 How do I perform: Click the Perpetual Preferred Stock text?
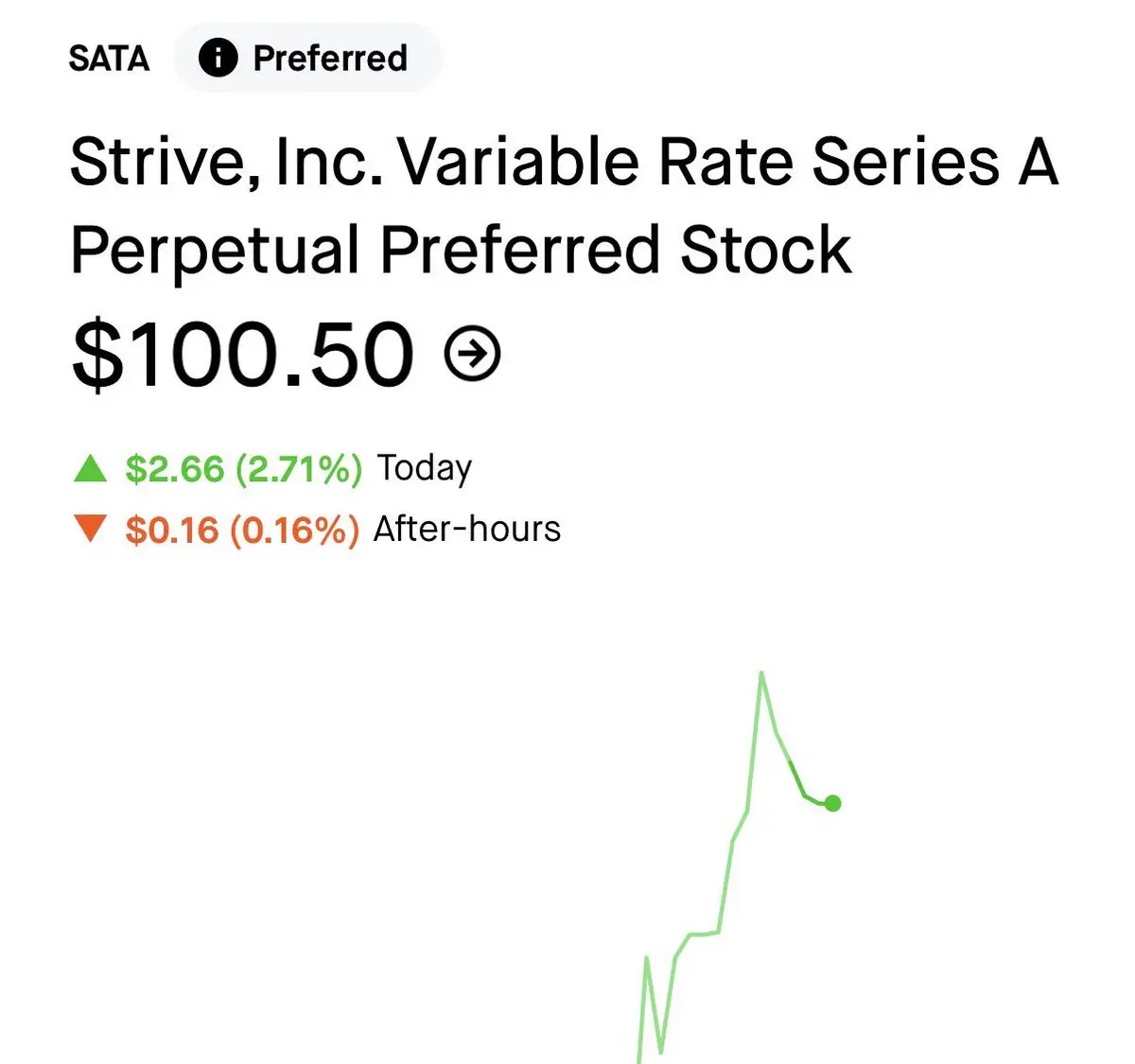461,251
